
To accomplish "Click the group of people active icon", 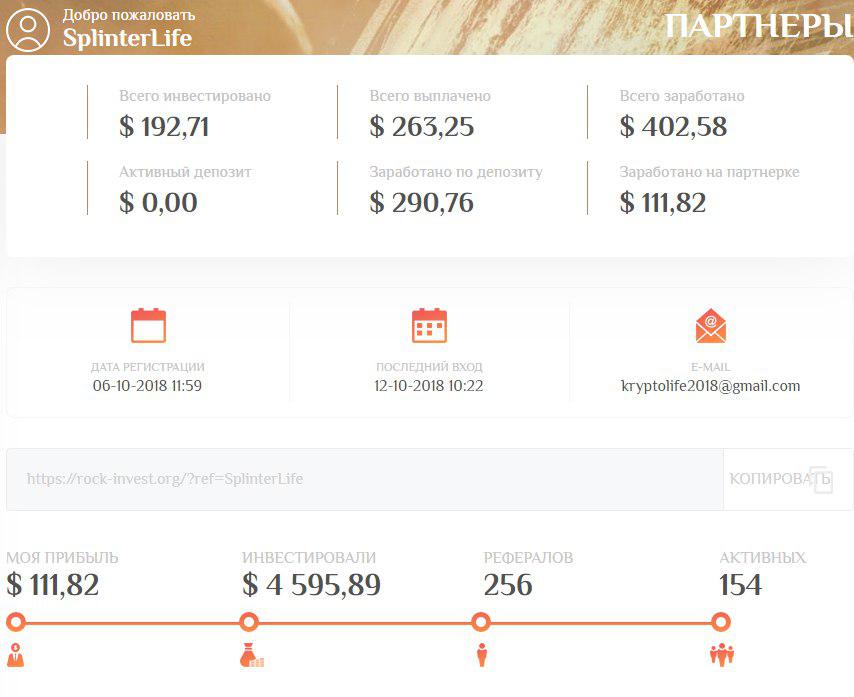I will click(721, 656).
